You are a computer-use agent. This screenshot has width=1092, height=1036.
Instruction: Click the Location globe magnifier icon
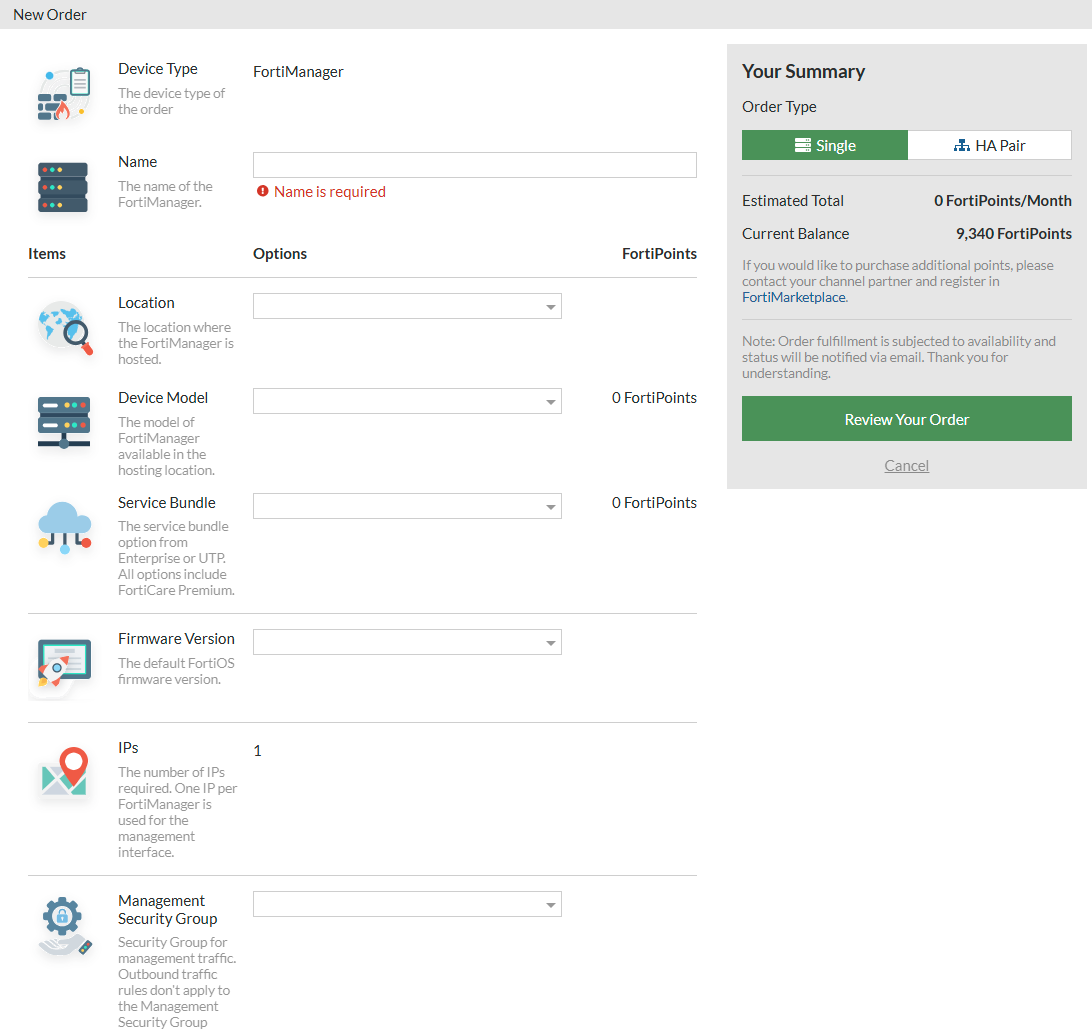click(x=65, y=327)
